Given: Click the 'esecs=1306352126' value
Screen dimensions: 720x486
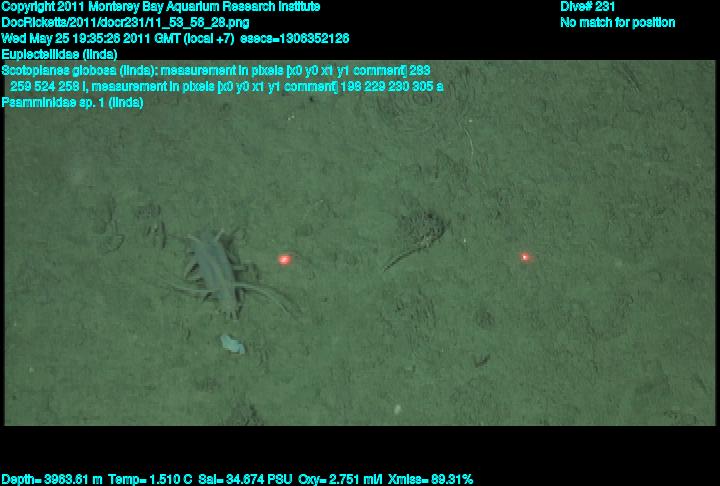Looking at the screenshot, I should pyautogui.click(x=294, y=38).
